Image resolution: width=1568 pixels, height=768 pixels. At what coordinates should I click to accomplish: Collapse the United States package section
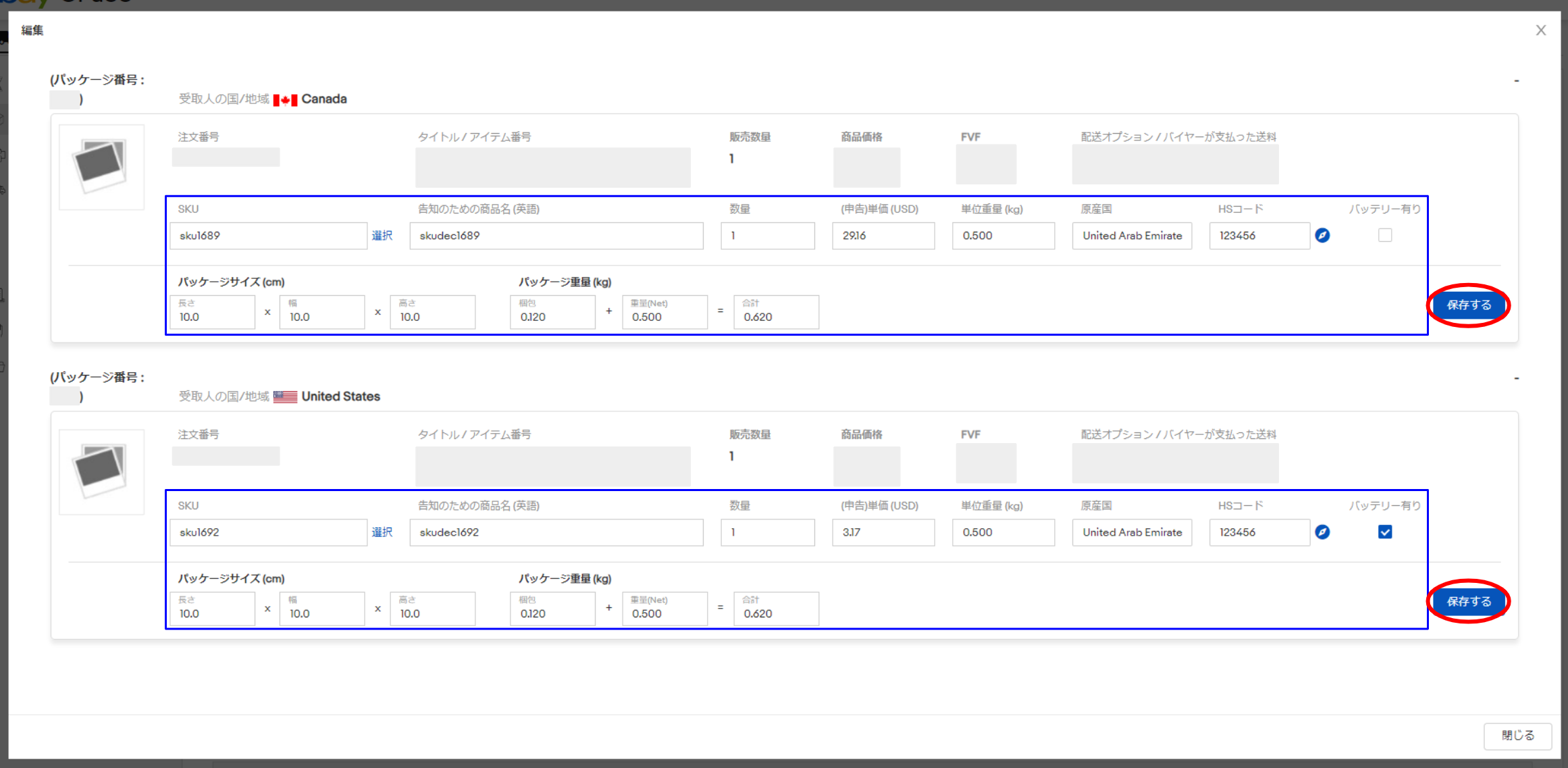(x=1516, y=378)
